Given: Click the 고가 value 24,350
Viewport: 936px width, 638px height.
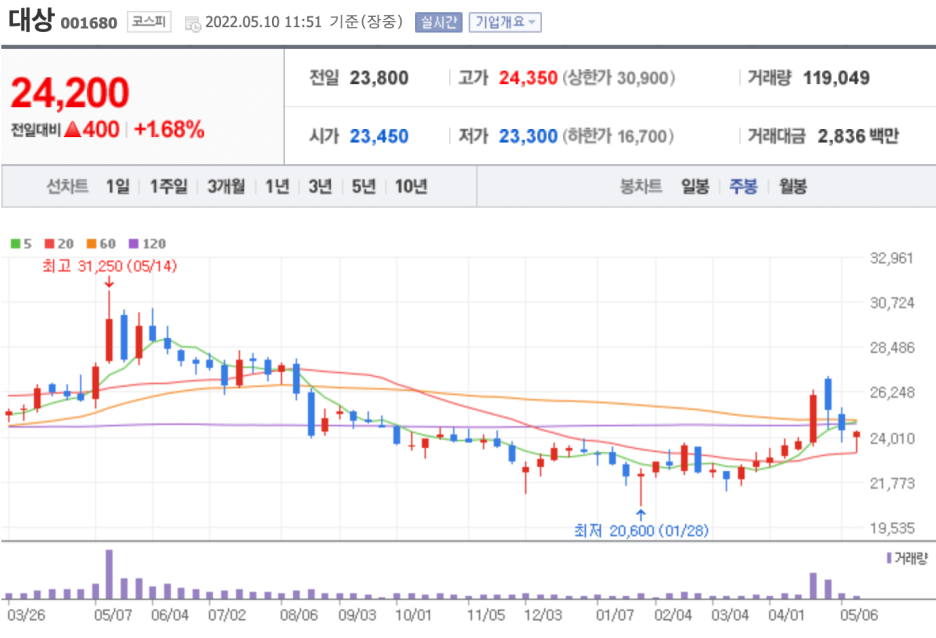Looking at the screenshot, I should click(x=528, y=78).
